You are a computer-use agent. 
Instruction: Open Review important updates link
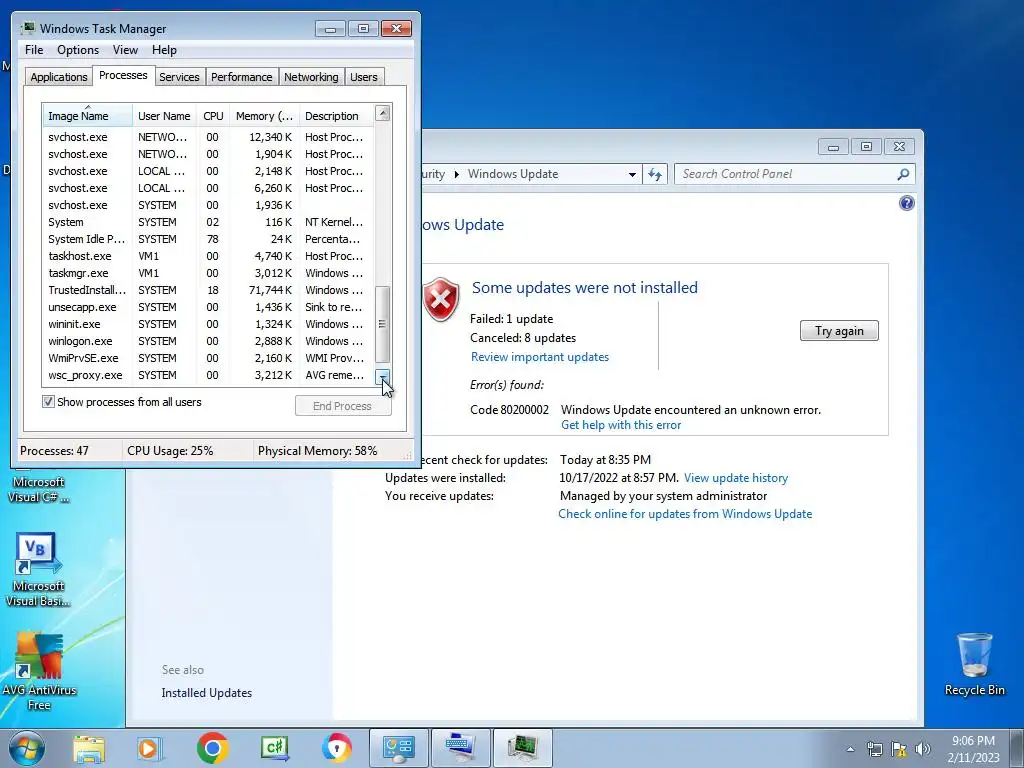pos(539,357)
